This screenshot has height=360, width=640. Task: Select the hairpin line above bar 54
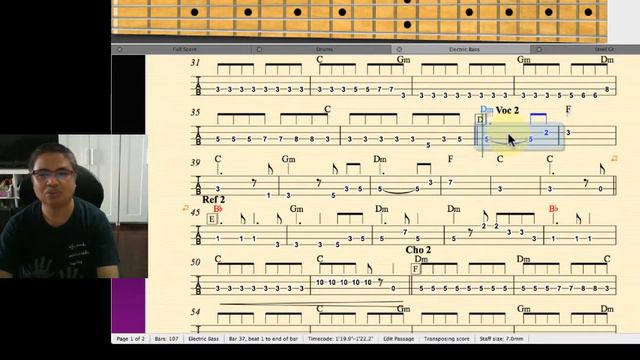pyautogui.click(x=311, y=303)
